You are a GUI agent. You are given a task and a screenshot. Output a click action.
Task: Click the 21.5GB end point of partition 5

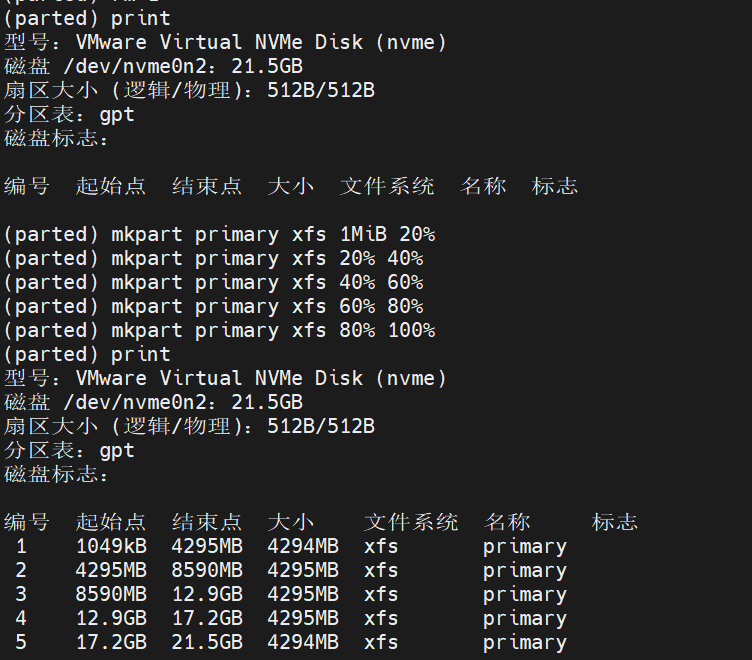coord(207,642)
